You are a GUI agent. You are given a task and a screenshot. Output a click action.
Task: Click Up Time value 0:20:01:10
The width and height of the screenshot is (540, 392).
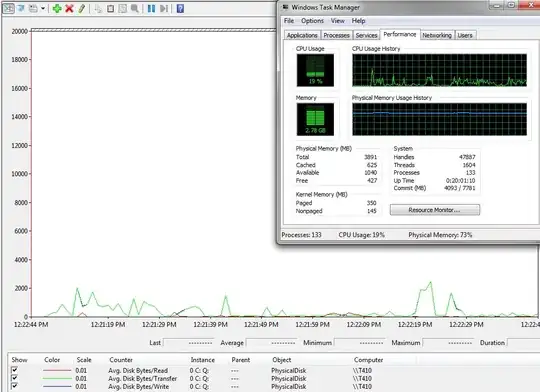[460, 180]
